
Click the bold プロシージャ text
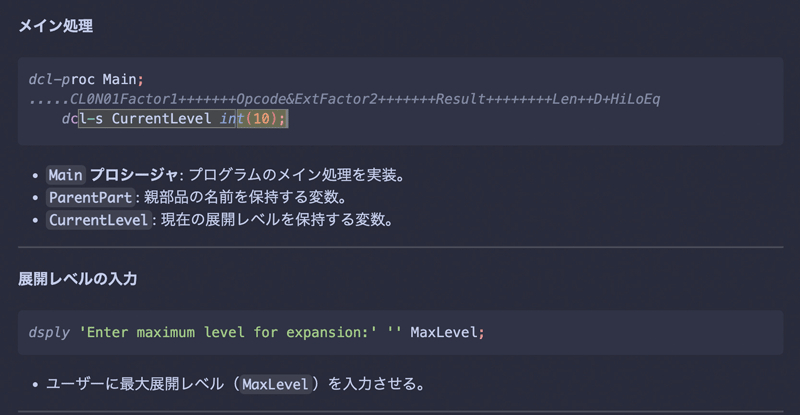point(134,175)
